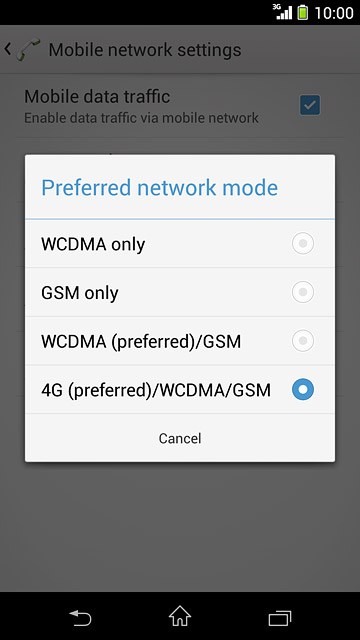This screenshot has width=360, height=640.
Task: Tap the 3G signal strength icon
Action: (x=282, y=12)
